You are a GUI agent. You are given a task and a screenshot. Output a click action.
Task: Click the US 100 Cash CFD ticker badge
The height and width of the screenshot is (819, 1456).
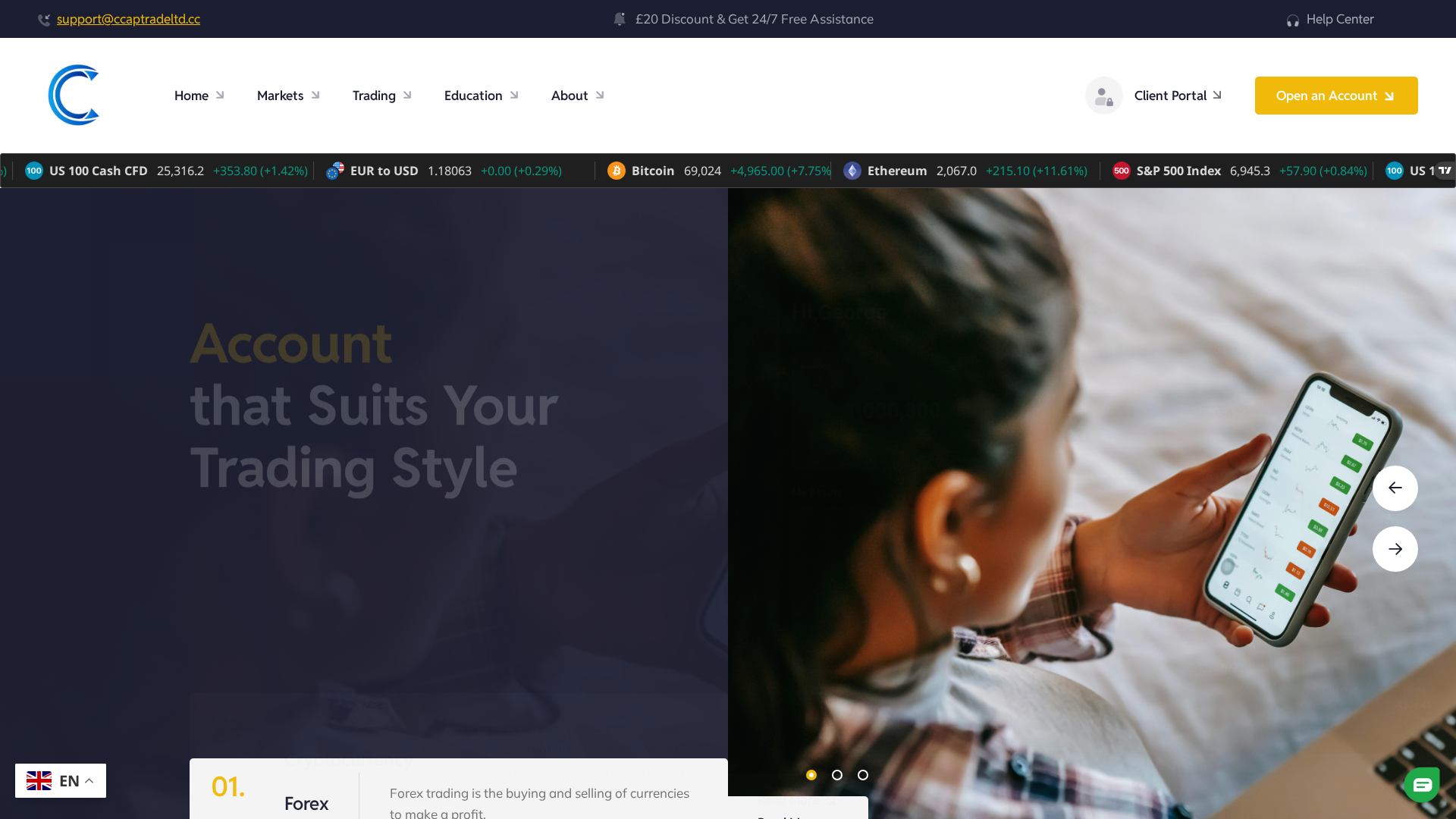point(33,171)
